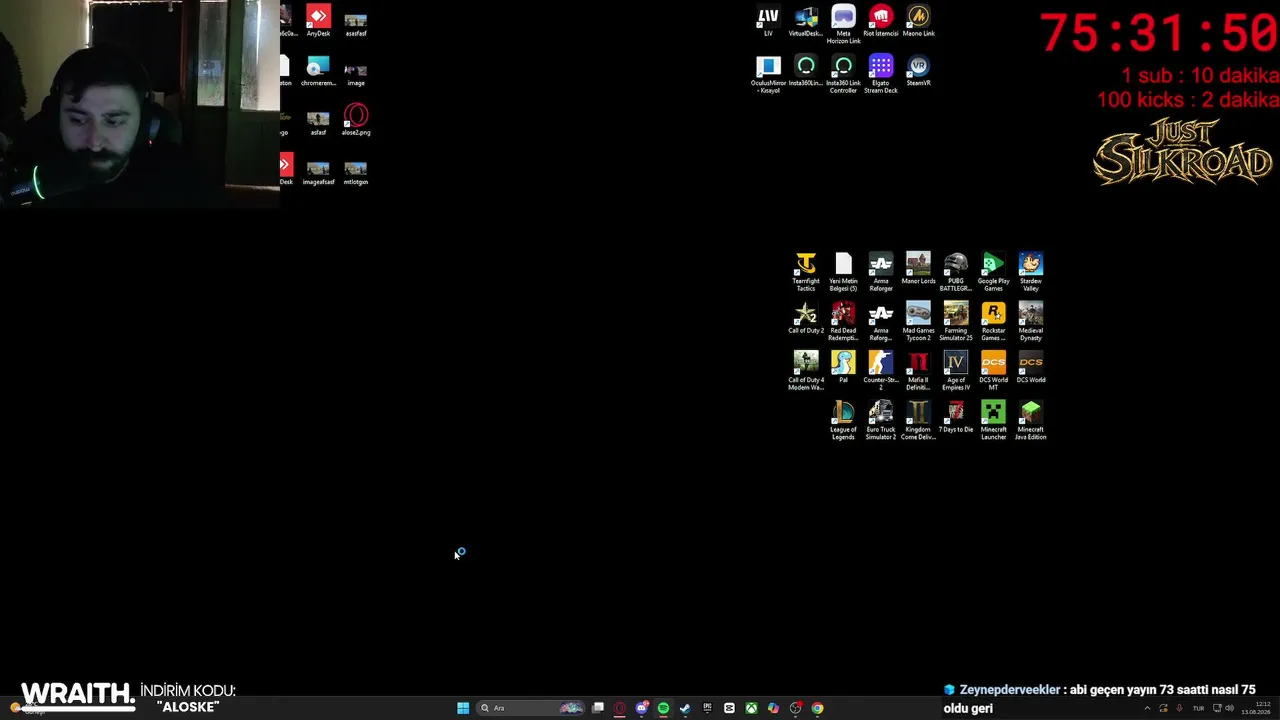Screen dimensions: 1280x720
Task: Select the Pal desktop shortcut
Action: 843,367
